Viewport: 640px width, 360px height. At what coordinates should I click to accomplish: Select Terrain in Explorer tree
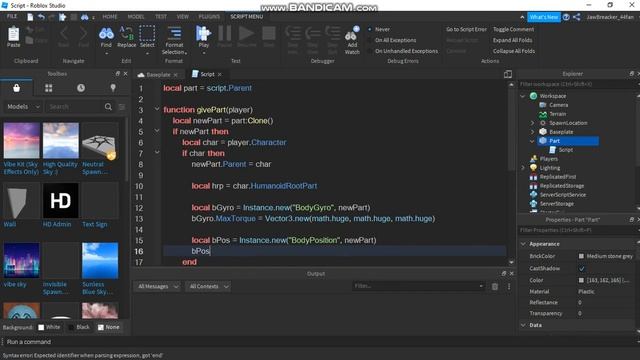557,114
